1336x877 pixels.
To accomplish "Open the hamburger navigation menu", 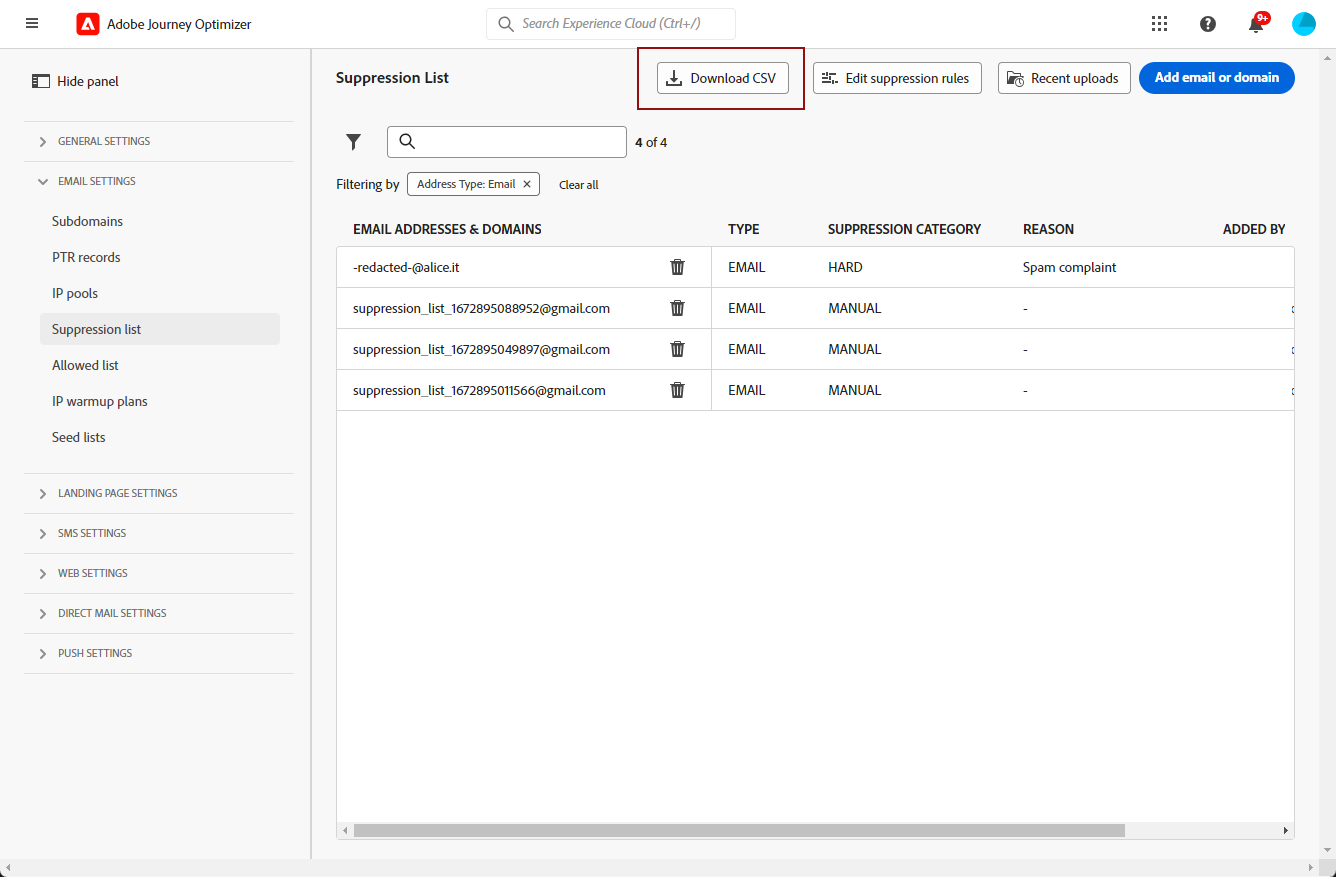I will 32,24.
